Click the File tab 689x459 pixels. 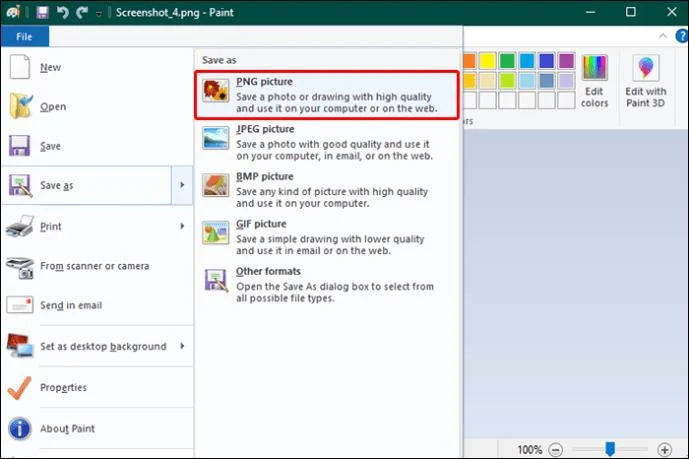coord(25,36)
